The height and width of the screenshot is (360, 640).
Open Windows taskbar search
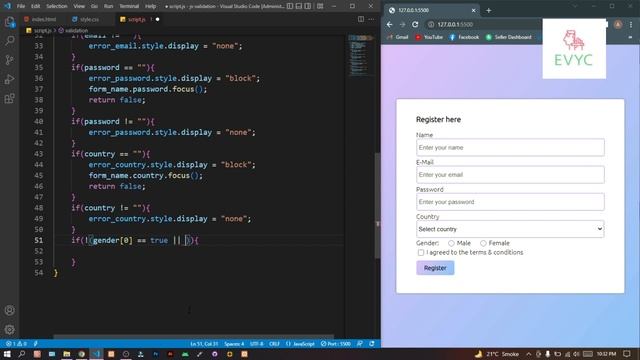point(22,354)
